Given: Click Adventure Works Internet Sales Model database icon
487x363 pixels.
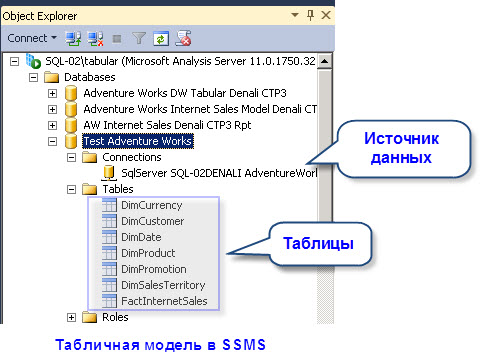Looking at the screenshot, I should pos(71,109).
